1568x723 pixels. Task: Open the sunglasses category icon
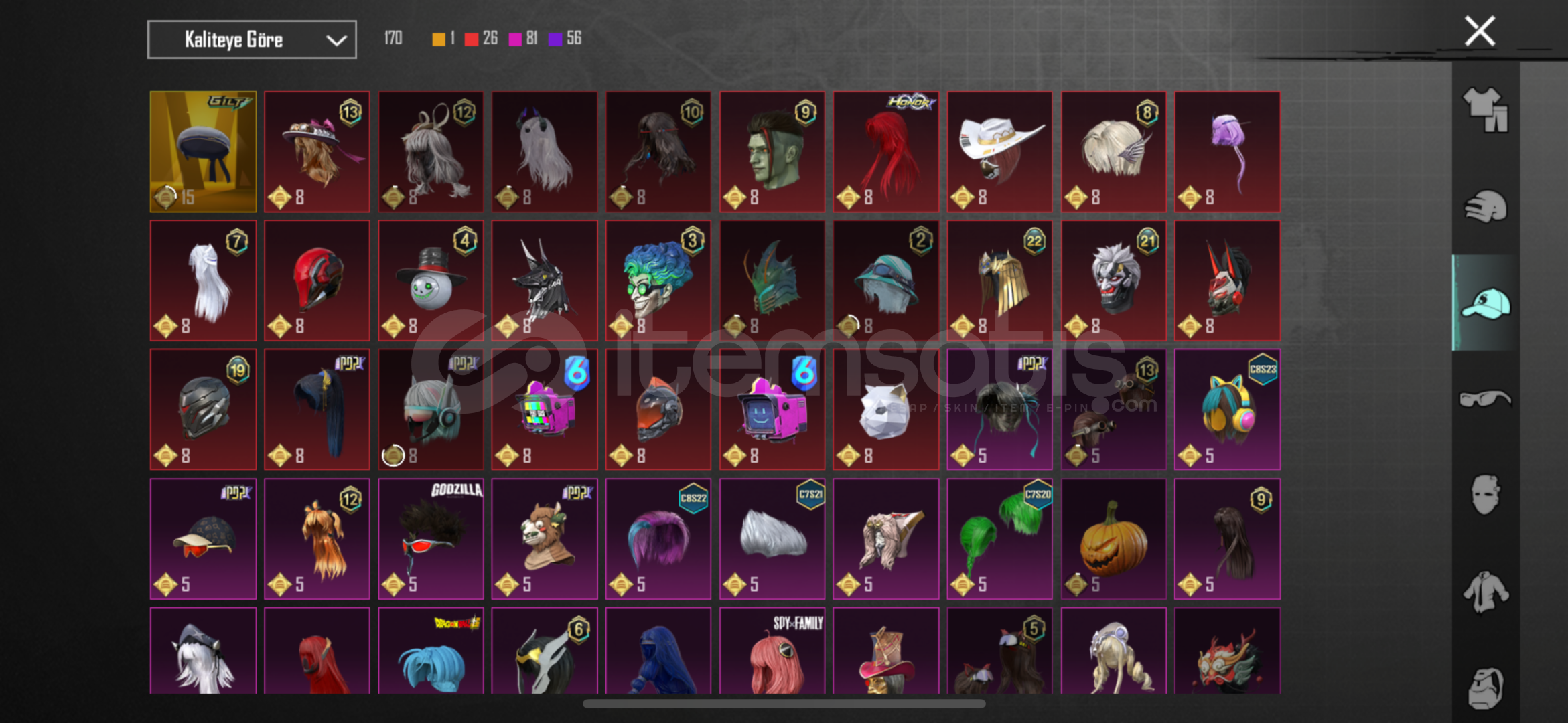click(1485, 399)
